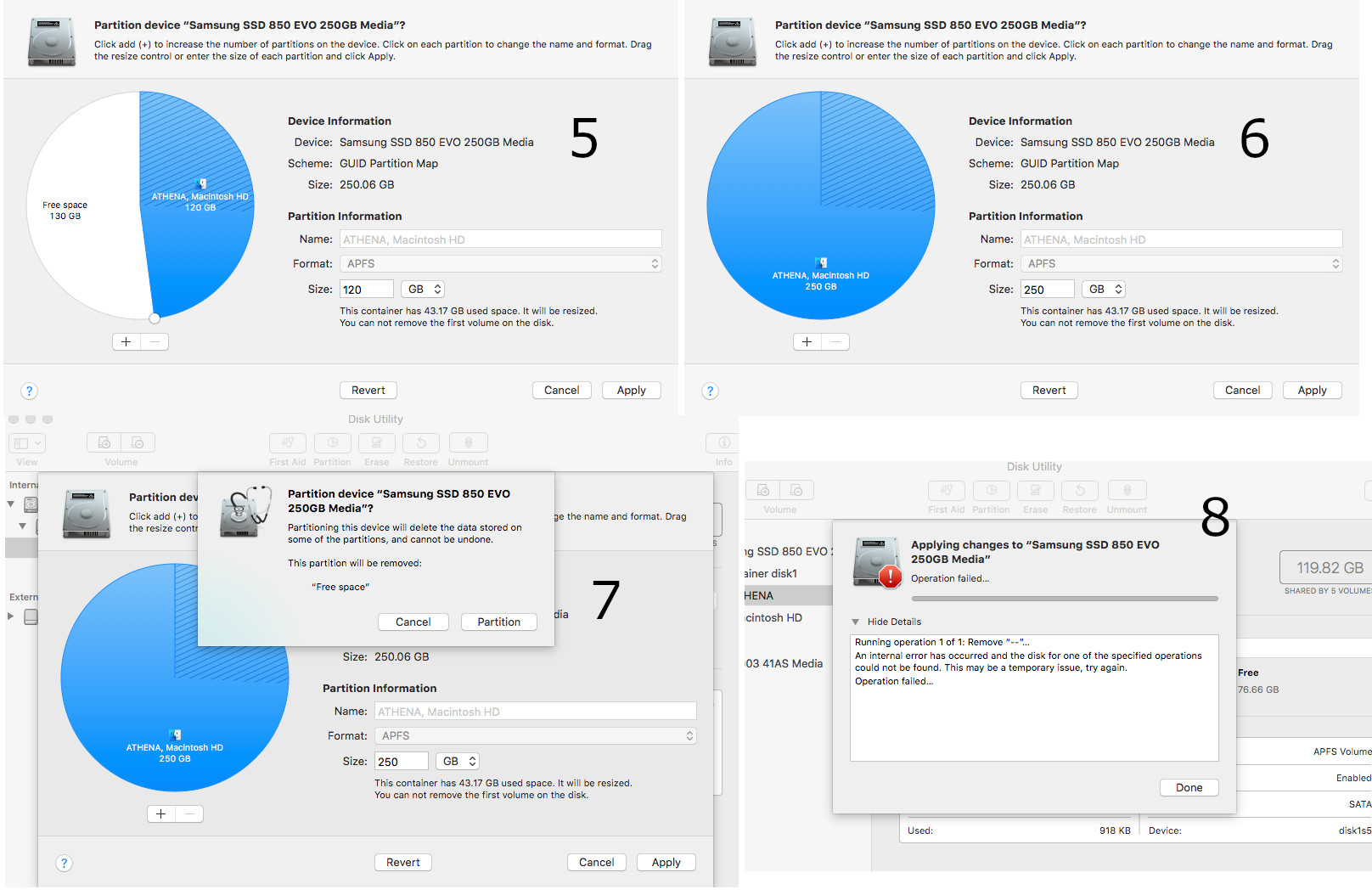Viewport: 1372px width, 895px height.
Task: Click Done in the Operation failed dialog
Action: click(x=1189, y=788)
